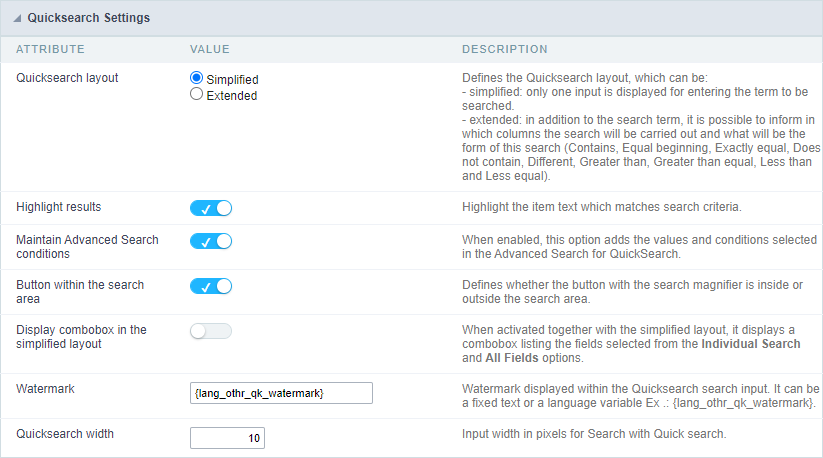Click the DESCRIPTION column header
Viewport: 823px width, 458px height.
point(505,49)
